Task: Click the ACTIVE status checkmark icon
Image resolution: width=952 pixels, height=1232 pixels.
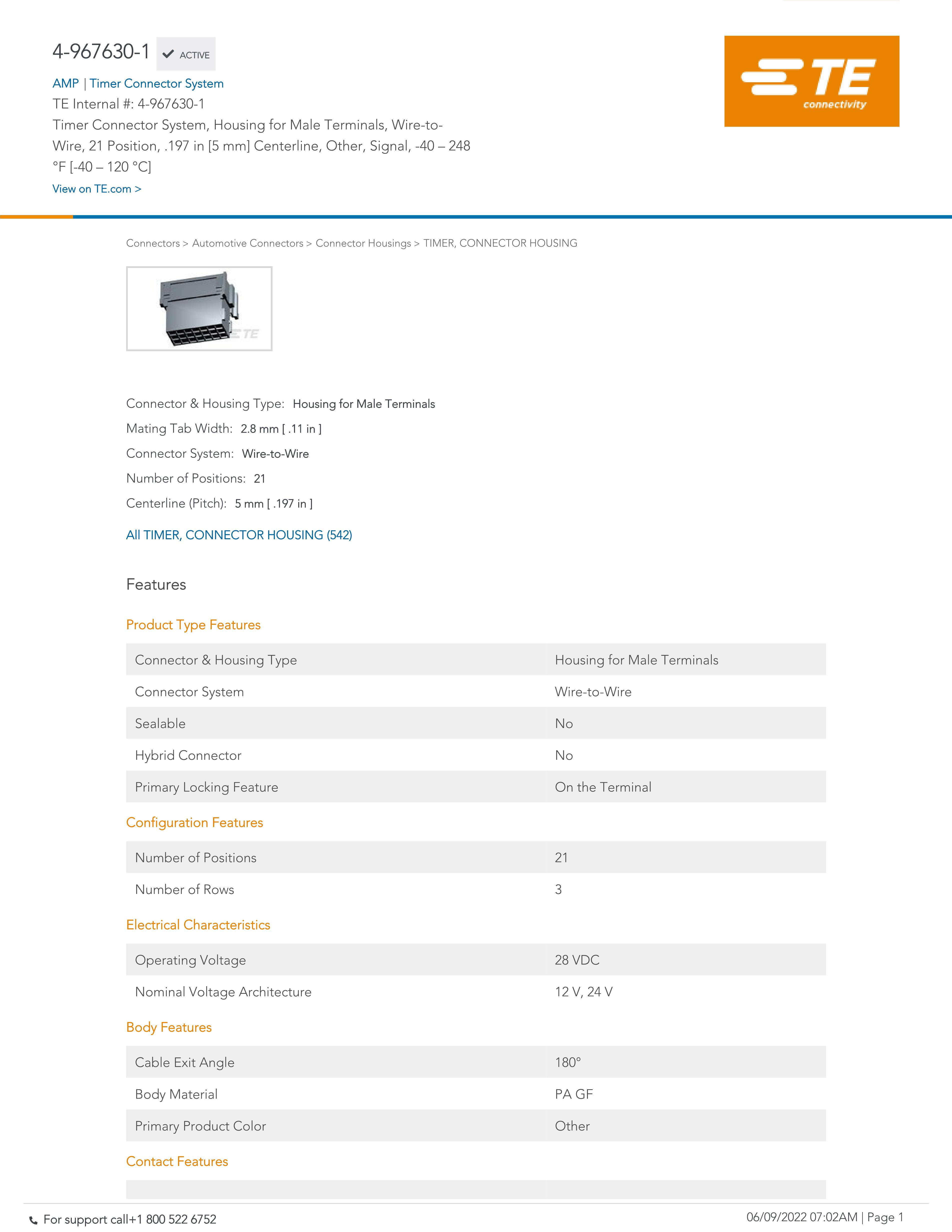Action: [x=167, y=55]
